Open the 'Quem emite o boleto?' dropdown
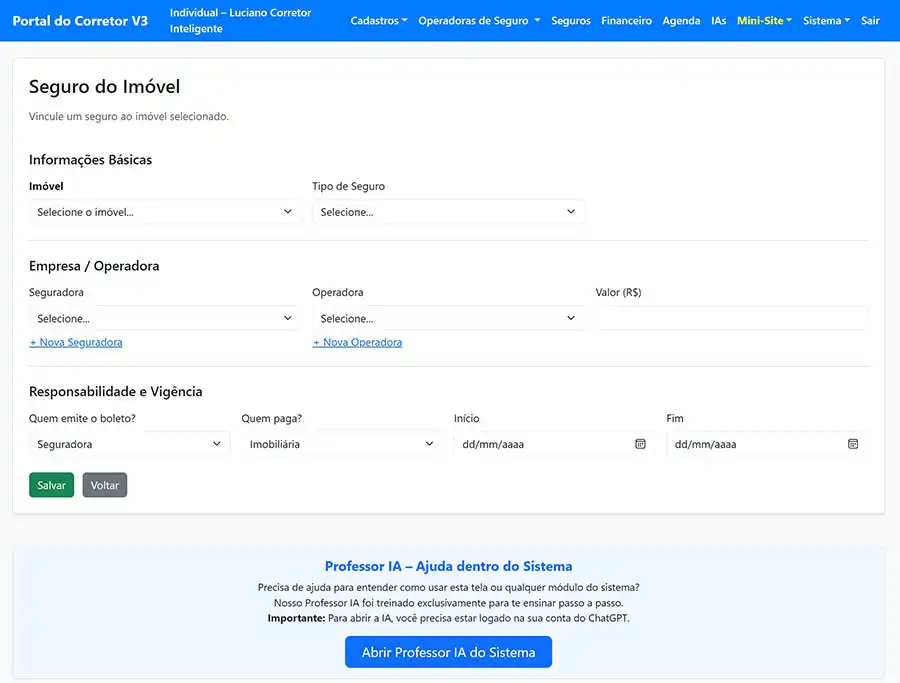Viewport: 900px width, 683px height. [128, 443]
